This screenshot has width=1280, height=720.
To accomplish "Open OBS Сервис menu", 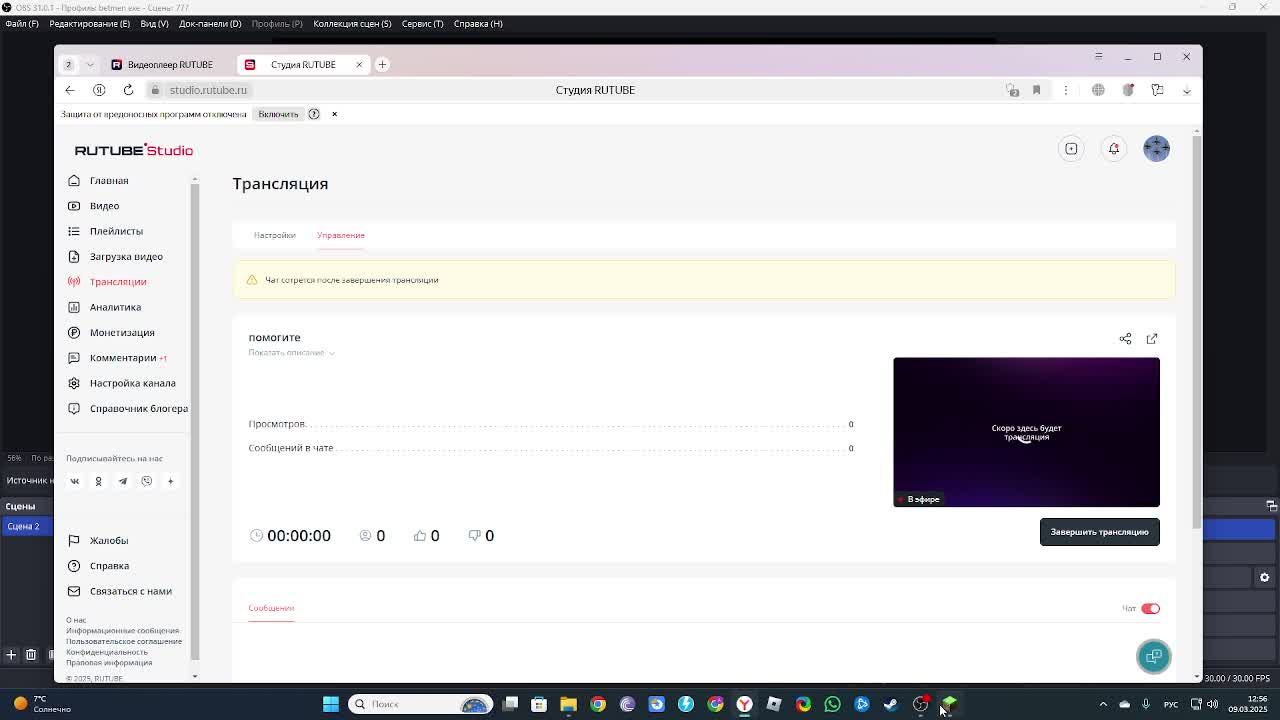I will [x=422, y=23].
